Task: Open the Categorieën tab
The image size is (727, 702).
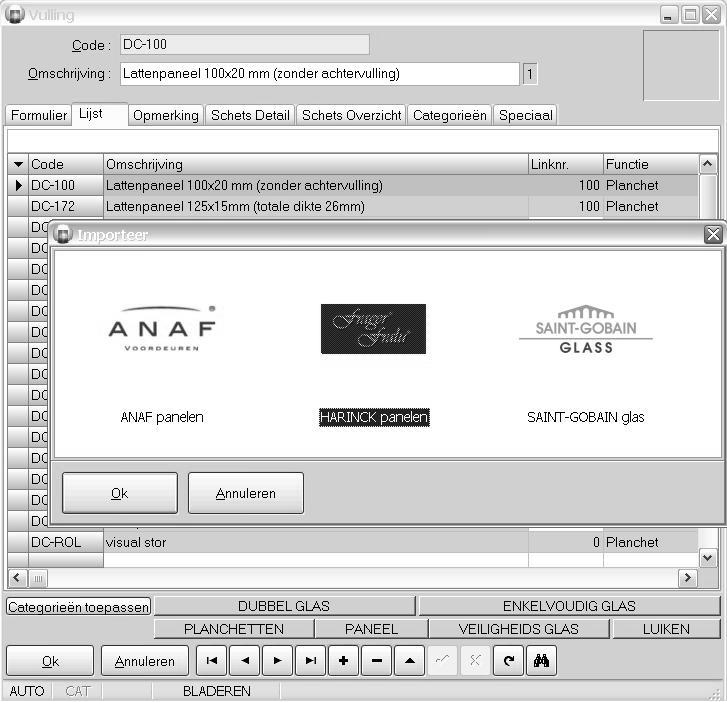Action: point(450,115)
